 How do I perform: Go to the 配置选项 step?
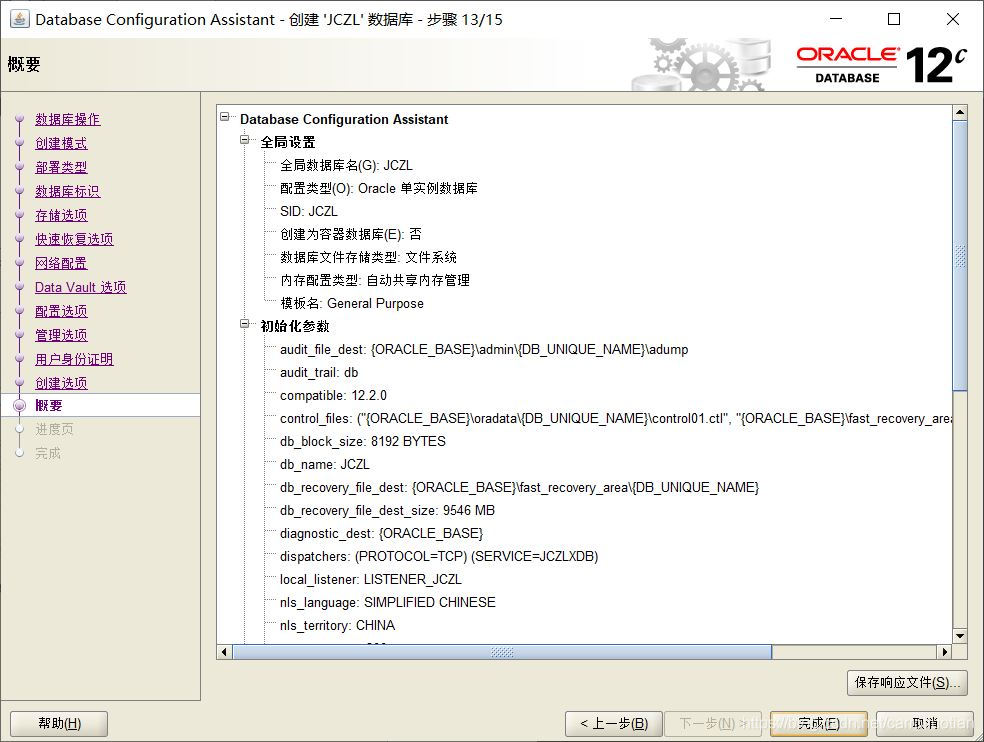[x=61, y=311]
